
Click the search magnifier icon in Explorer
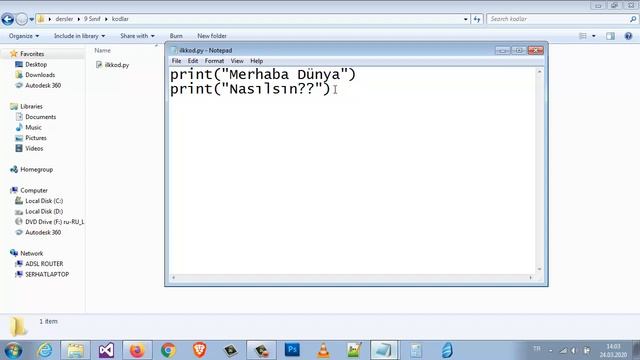[633, 19]
